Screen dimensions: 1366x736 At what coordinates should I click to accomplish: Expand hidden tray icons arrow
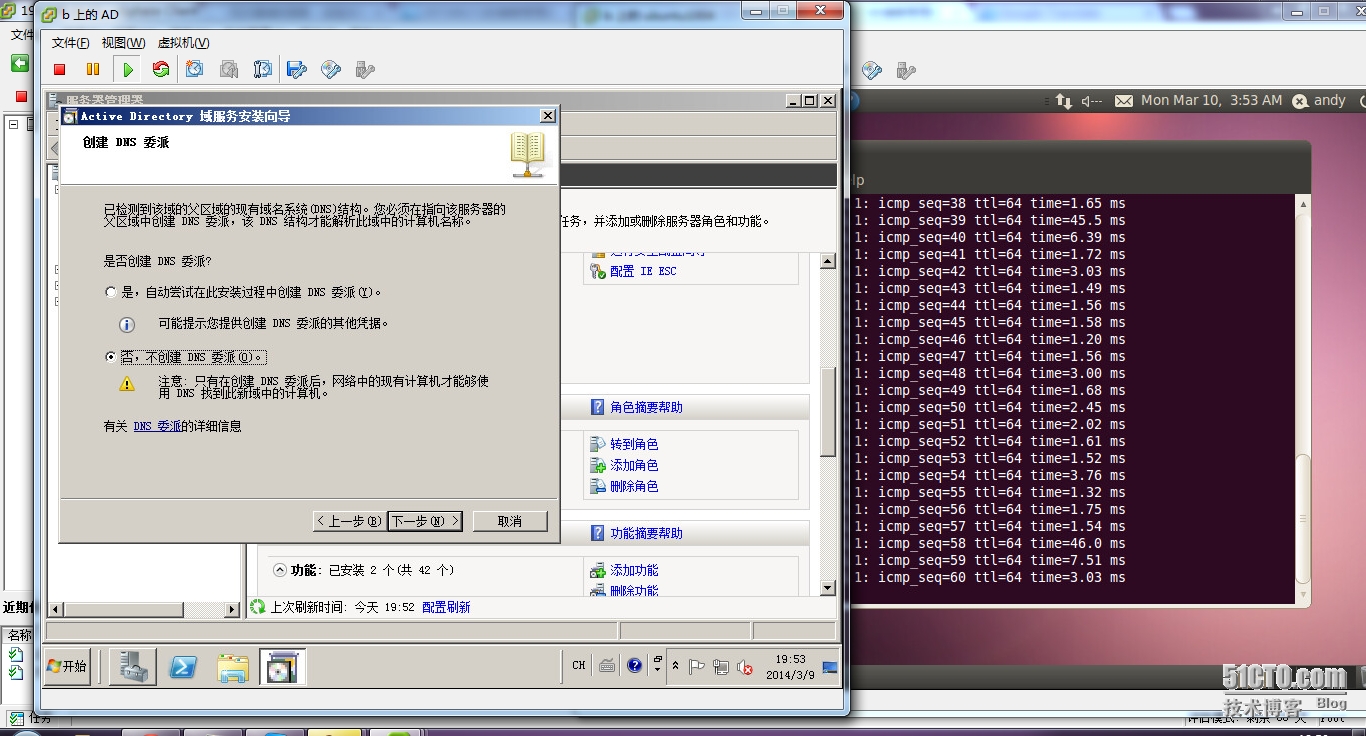point(675,666)
